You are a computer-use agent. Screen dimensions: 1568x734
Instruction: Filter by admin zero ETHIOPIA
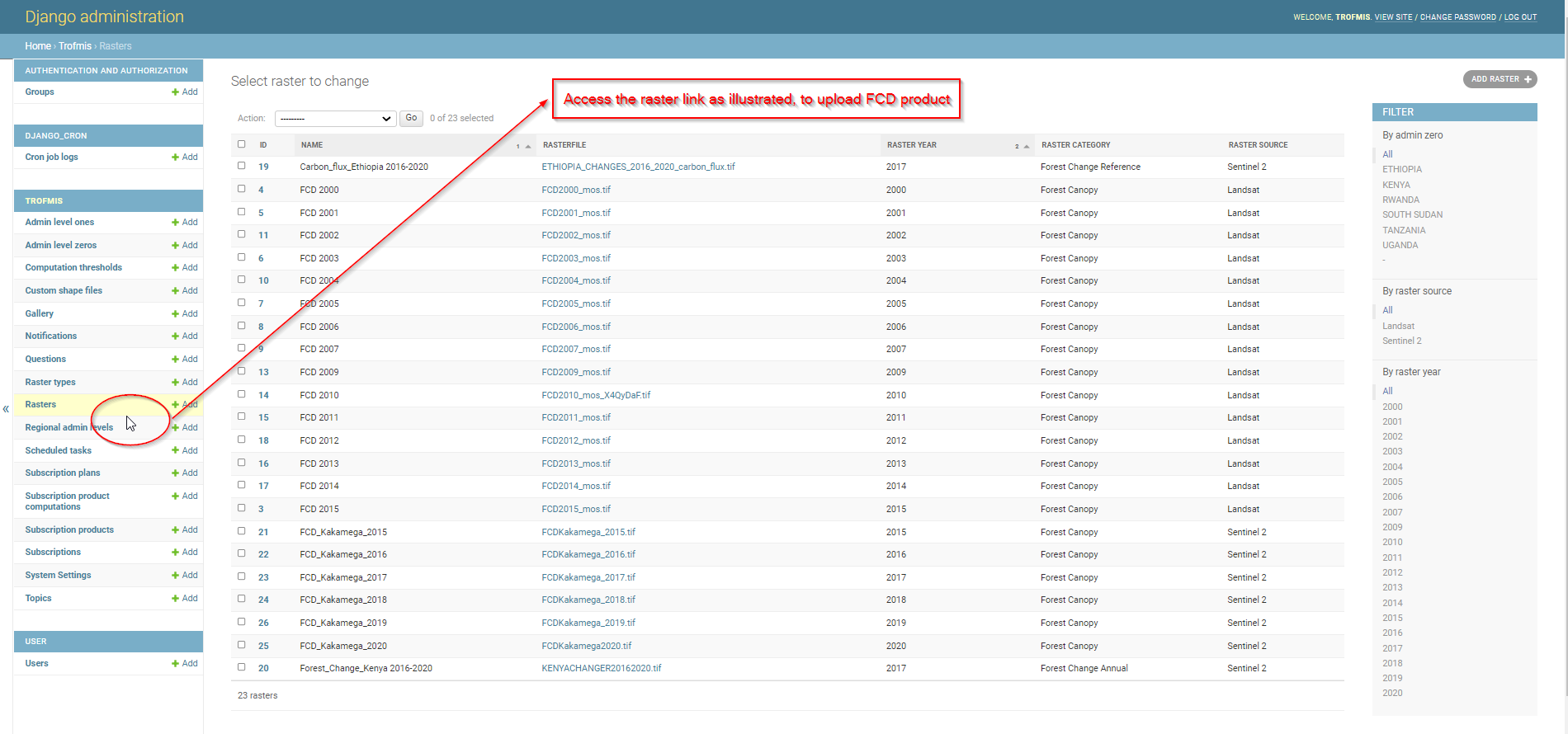pyautogui.click(x=1402, y=169)
